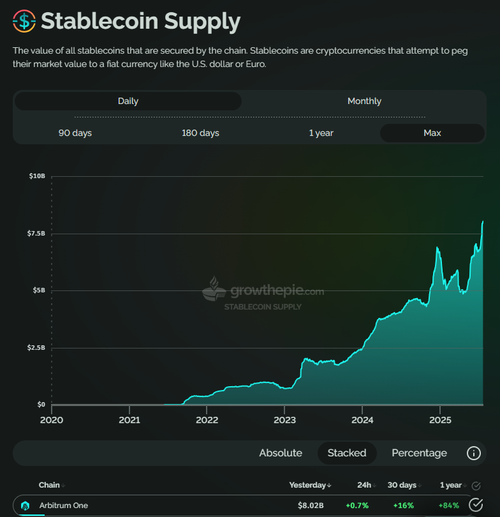Sort table by 30 days column

[x=404, y=485]
